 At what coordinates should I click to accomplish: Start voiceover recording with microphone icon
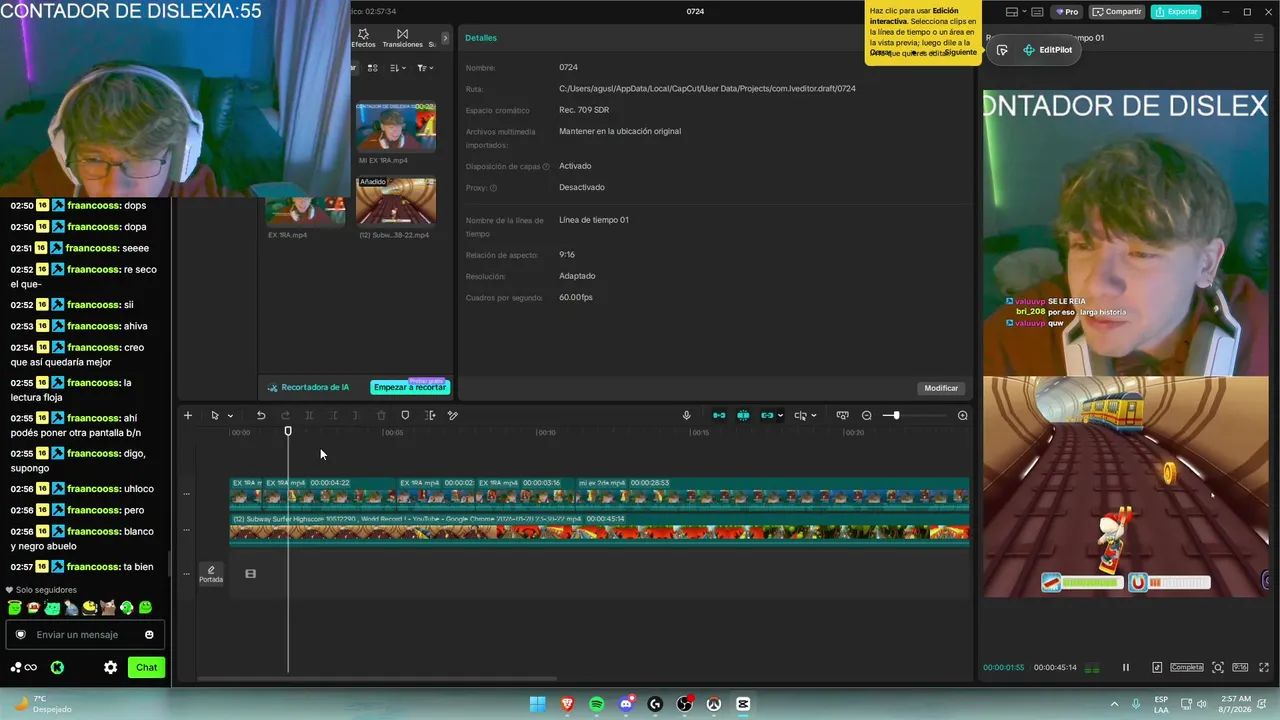coord(686,415)
